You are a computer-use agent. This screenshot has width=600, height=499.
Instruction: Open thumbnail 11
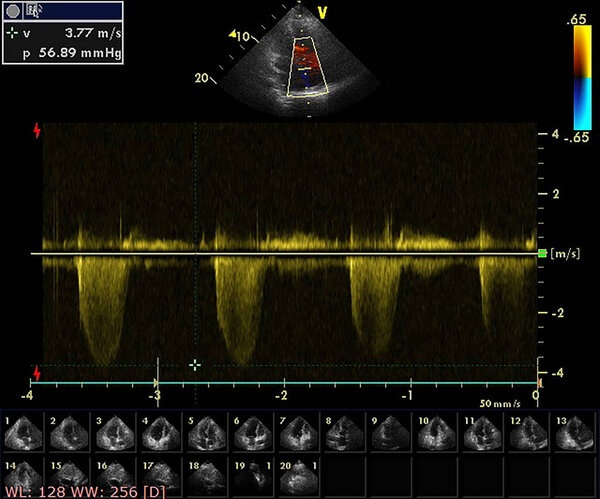482,432
